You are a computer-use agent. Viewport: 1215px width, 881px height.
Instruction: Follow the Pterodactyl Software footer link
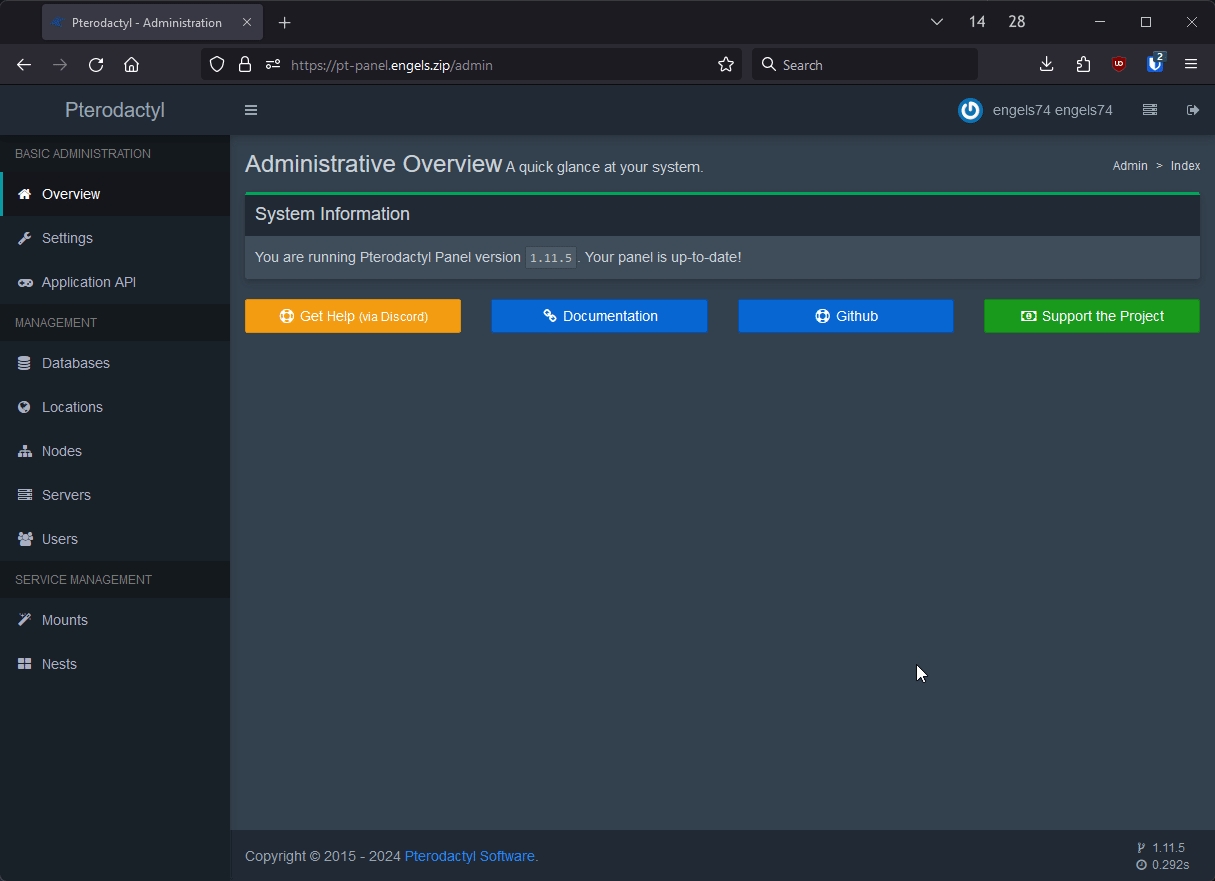point(471,856)
